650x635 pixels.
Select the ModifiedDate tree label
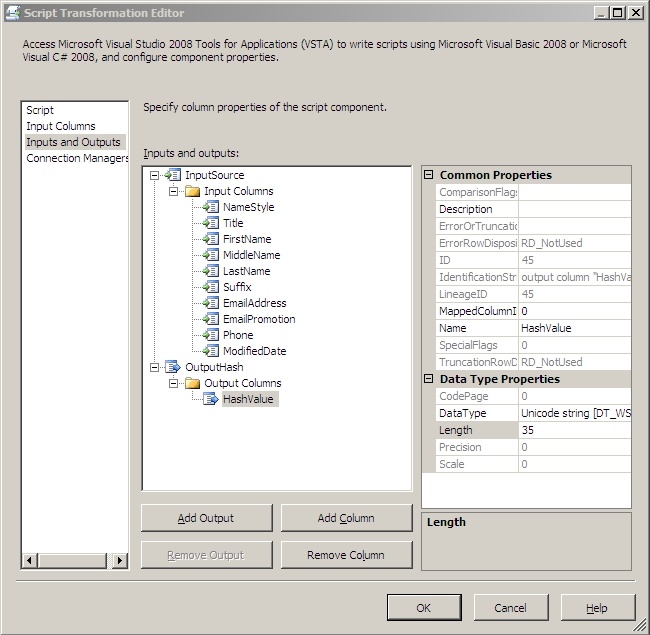[x=255, y=351]
